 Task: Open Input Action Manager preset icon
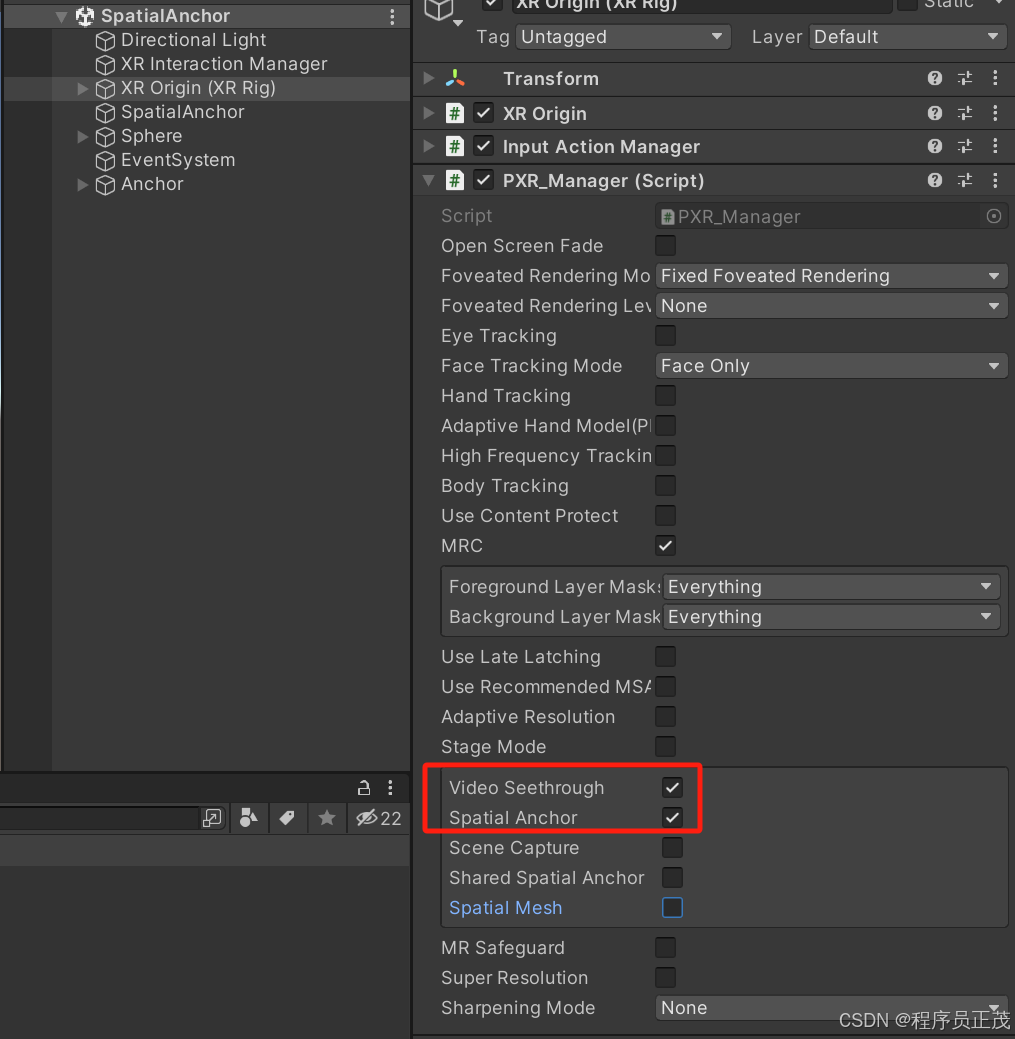[965, 146]
